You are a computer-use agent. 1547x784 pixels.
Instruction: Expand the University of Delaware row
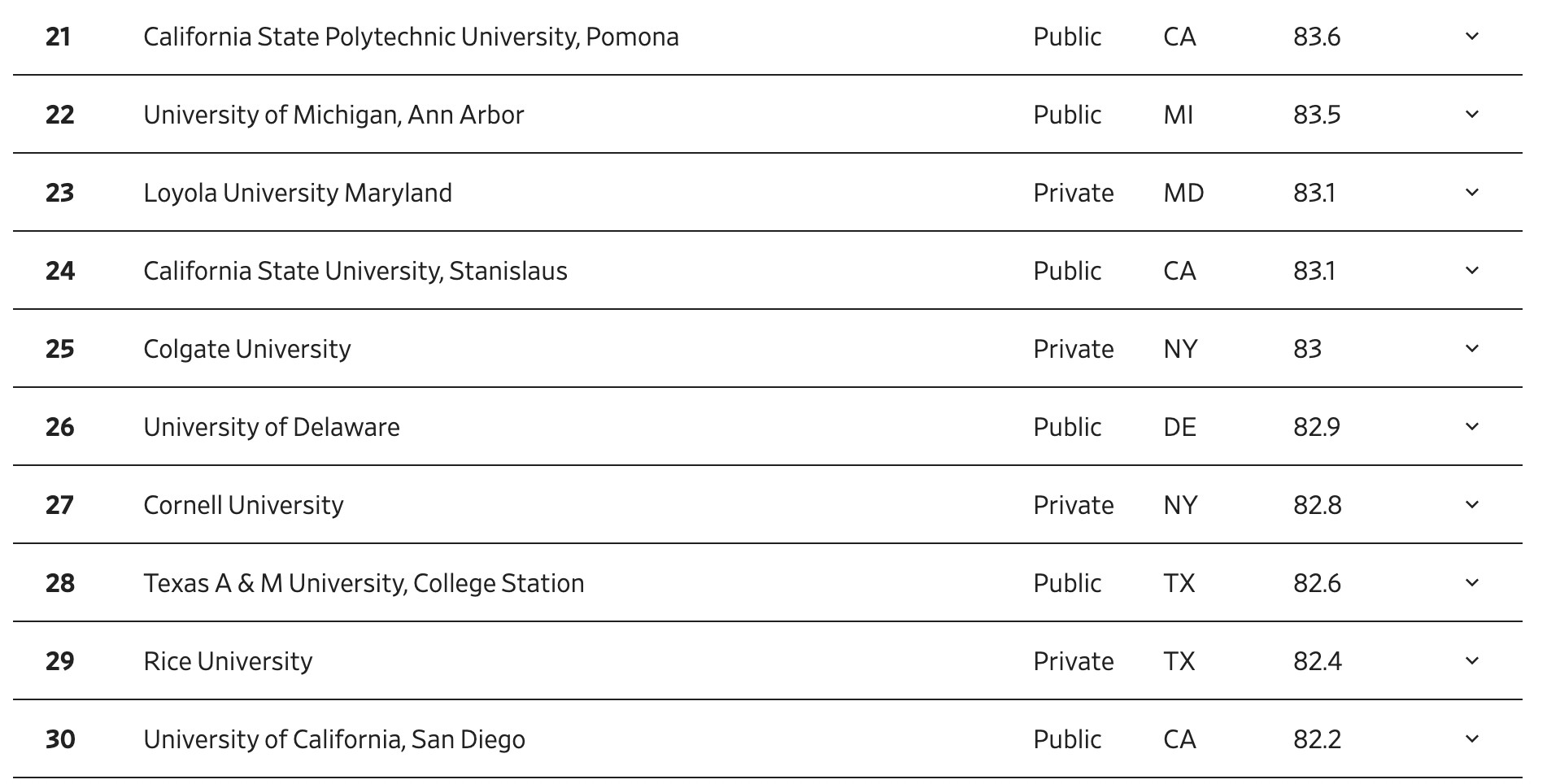[x=1471, y=427]
